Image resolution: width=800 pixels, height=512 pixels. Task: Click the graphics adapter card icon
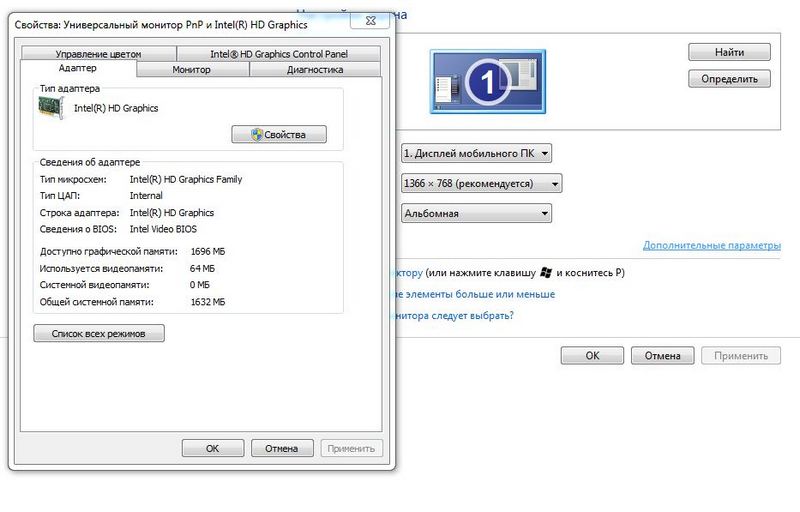coord(51,108)
